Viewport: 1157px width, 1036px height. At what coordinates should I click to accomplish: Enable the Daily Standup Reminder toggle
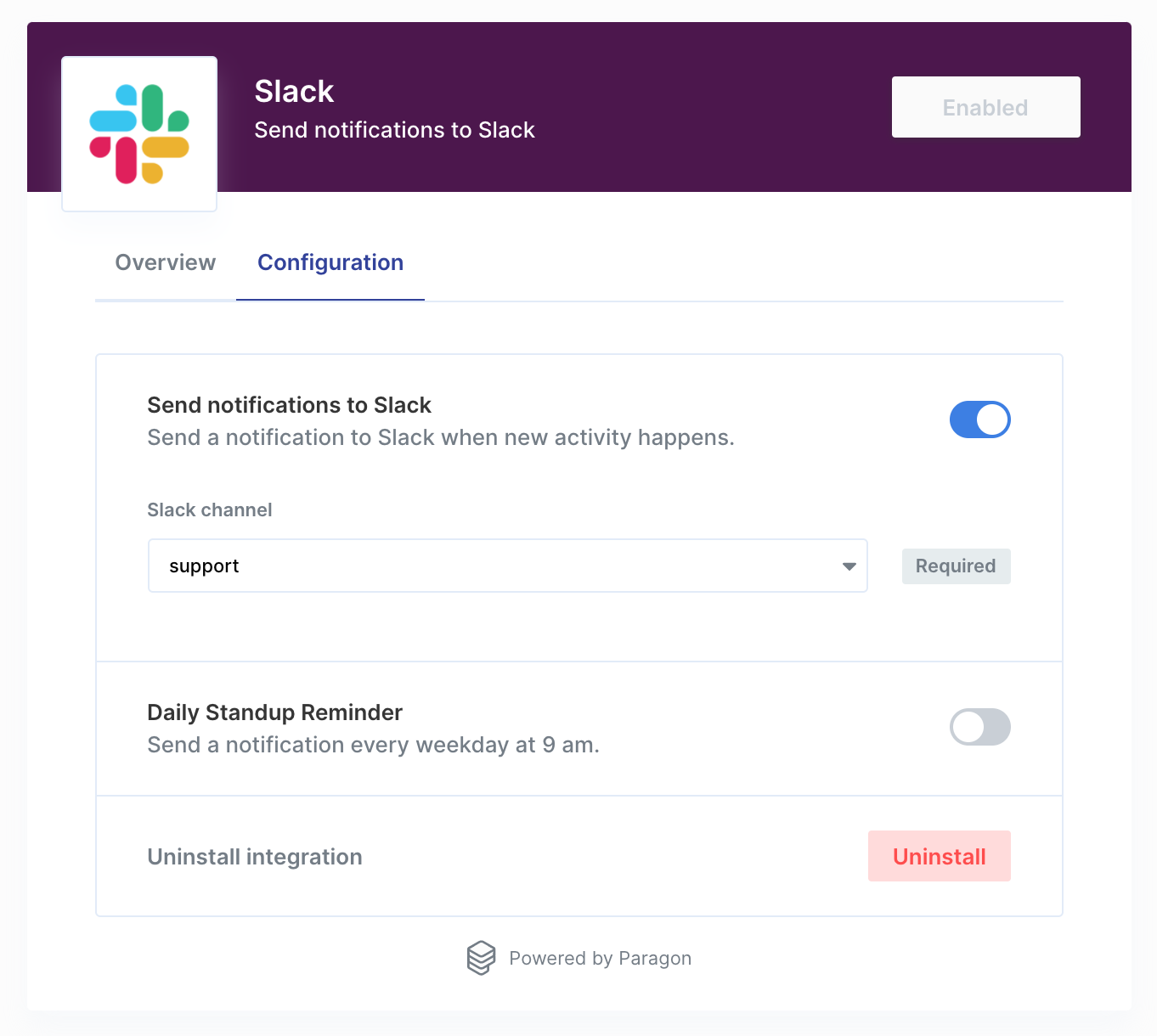click(979, 727)
